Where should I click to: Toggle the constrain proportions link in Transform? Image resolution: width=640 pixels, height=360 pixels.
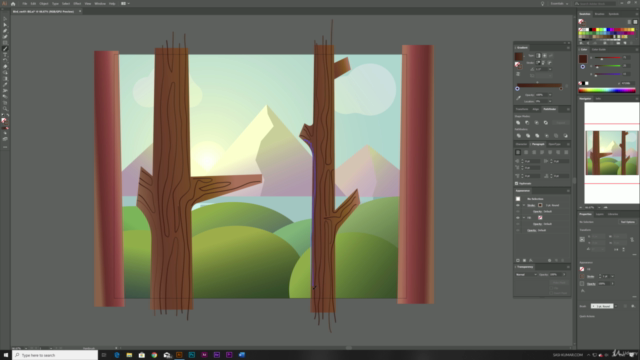(x=632, y=240)
